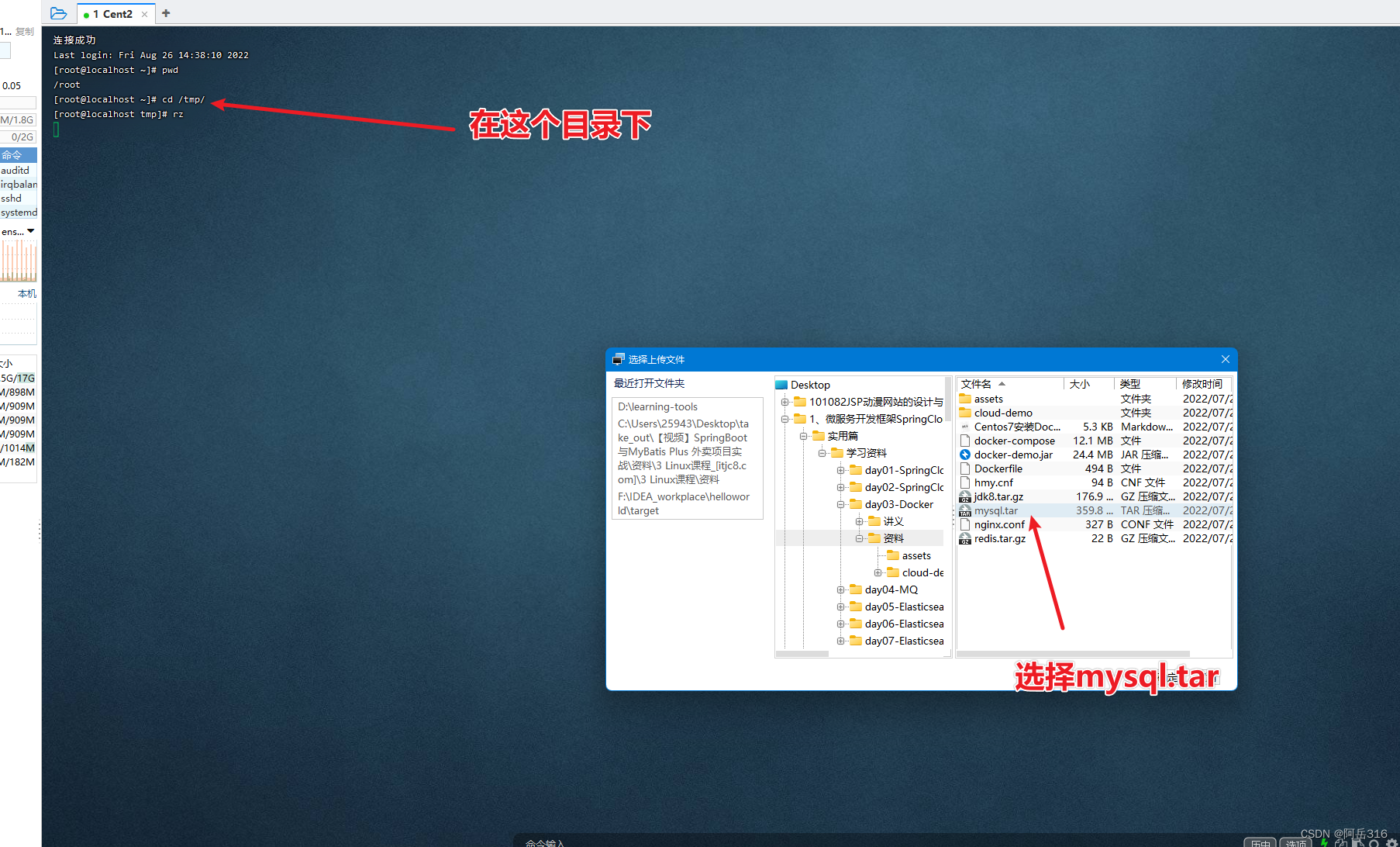1400x847 pixels.
Task: Expand the day01-SpringCloud folder node
Action: tap(840, 470)
